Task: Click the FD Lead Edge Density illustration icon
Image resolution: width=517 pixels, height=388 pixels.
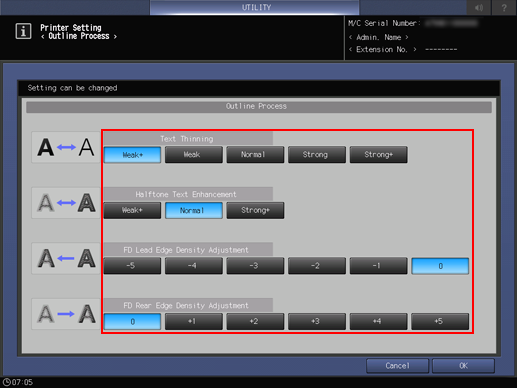Action: (66, 258)
